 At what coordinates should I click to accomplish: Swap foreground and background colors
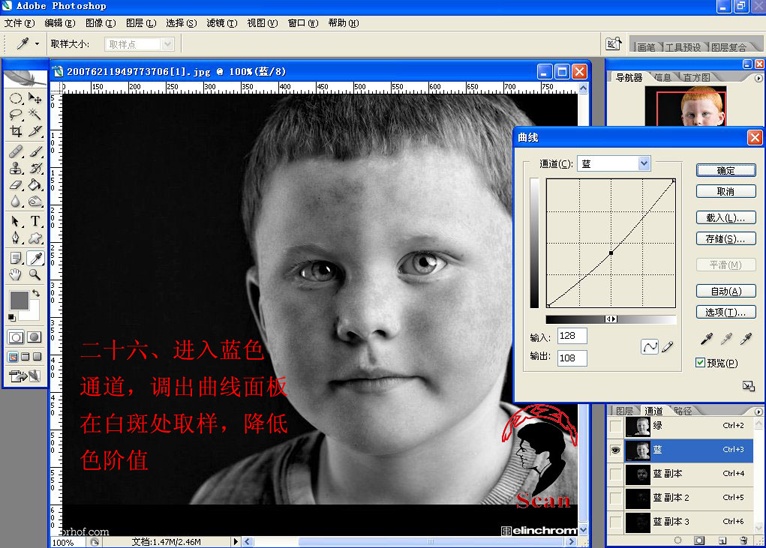[x=36, y=293]
